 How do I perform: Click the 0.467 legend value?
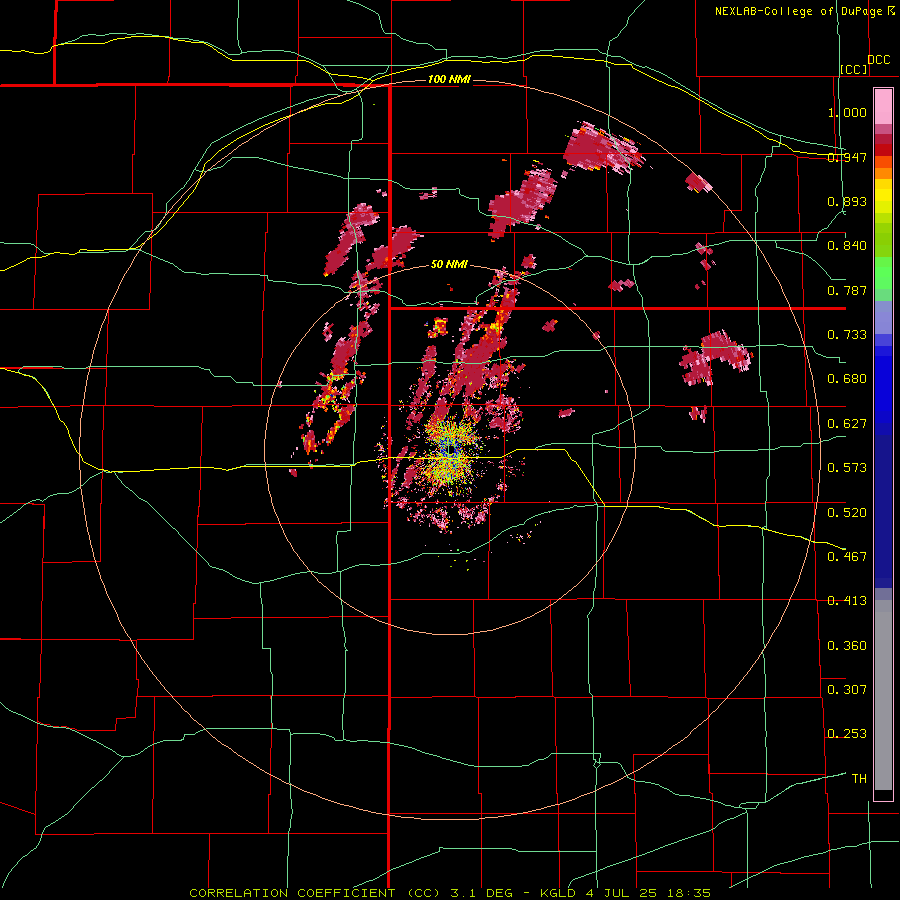pos(847,556)
